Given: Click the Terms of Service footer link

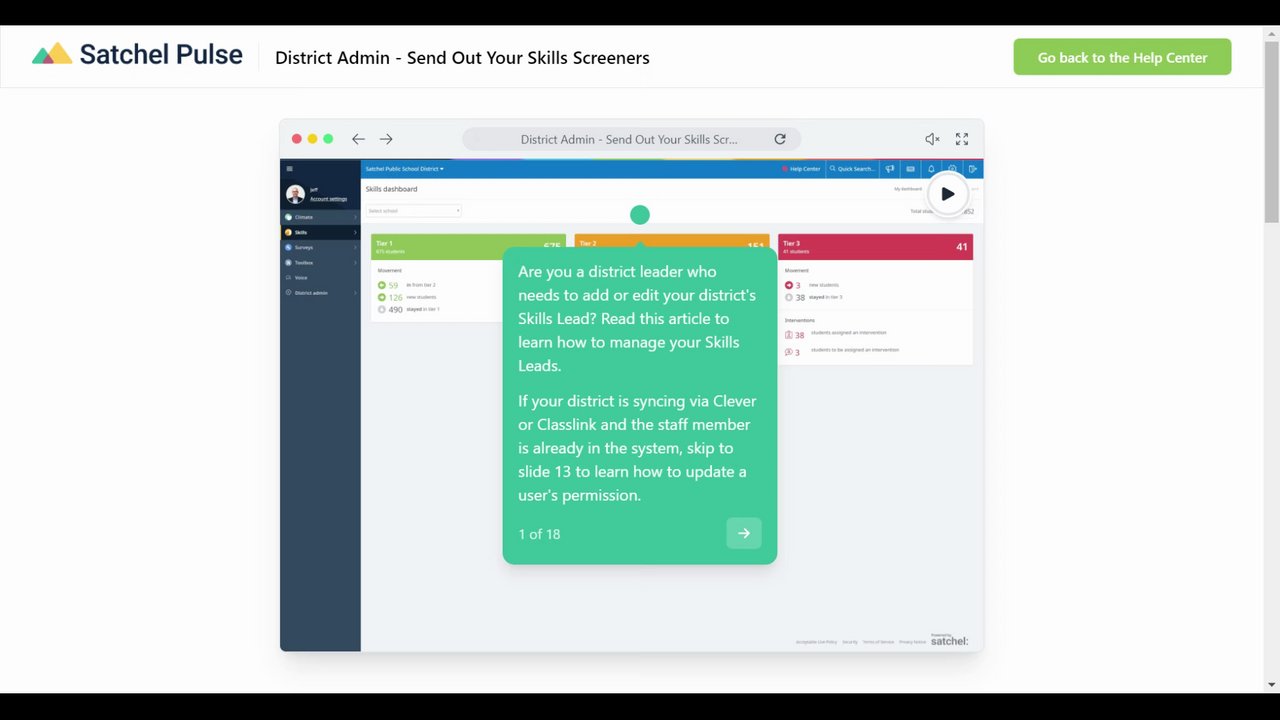Looking at the screenshot, I should tap(878, 642).
